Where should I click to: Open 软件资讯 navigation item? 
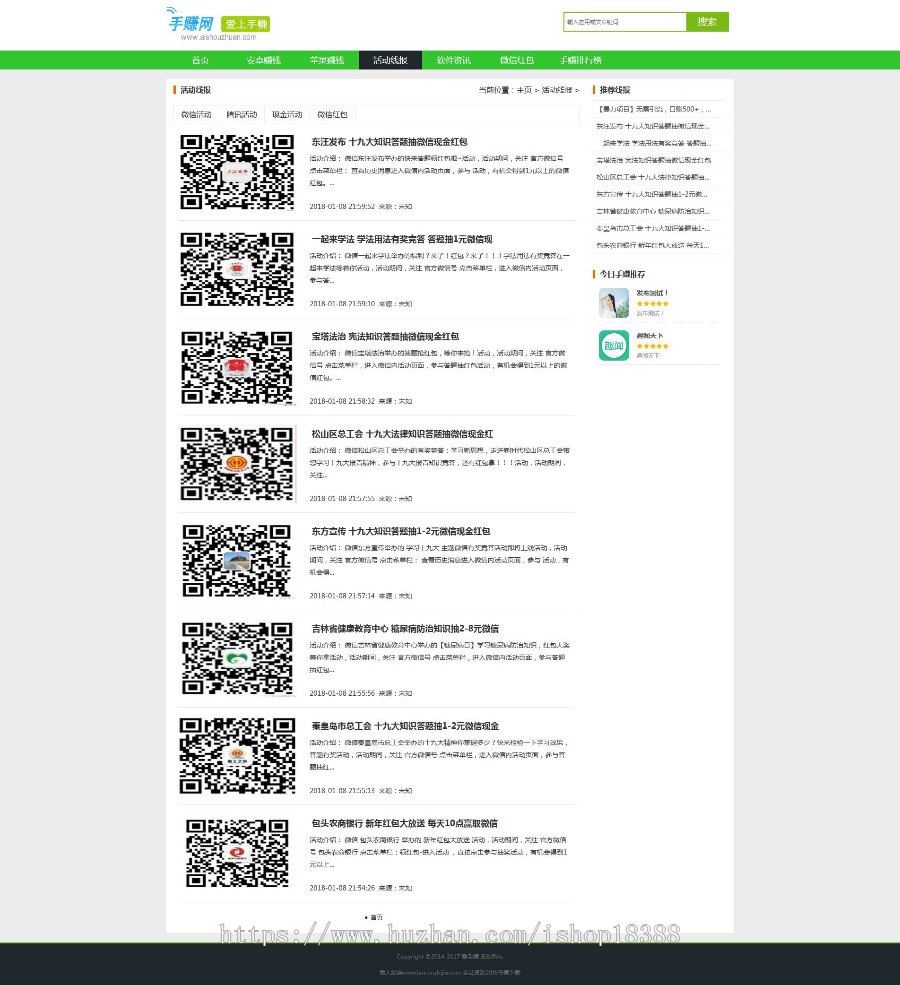click(453, 60)
